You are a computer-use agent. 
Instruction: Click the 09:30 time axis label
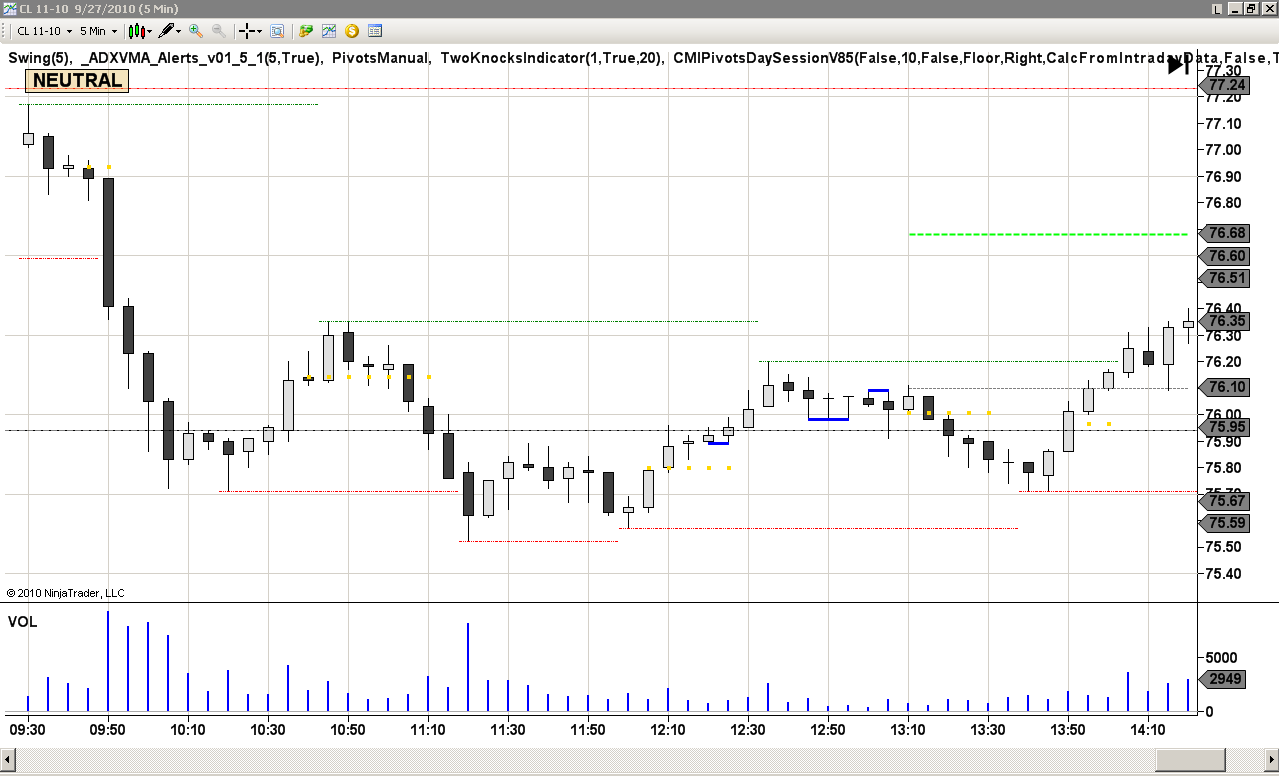point(27,730)
